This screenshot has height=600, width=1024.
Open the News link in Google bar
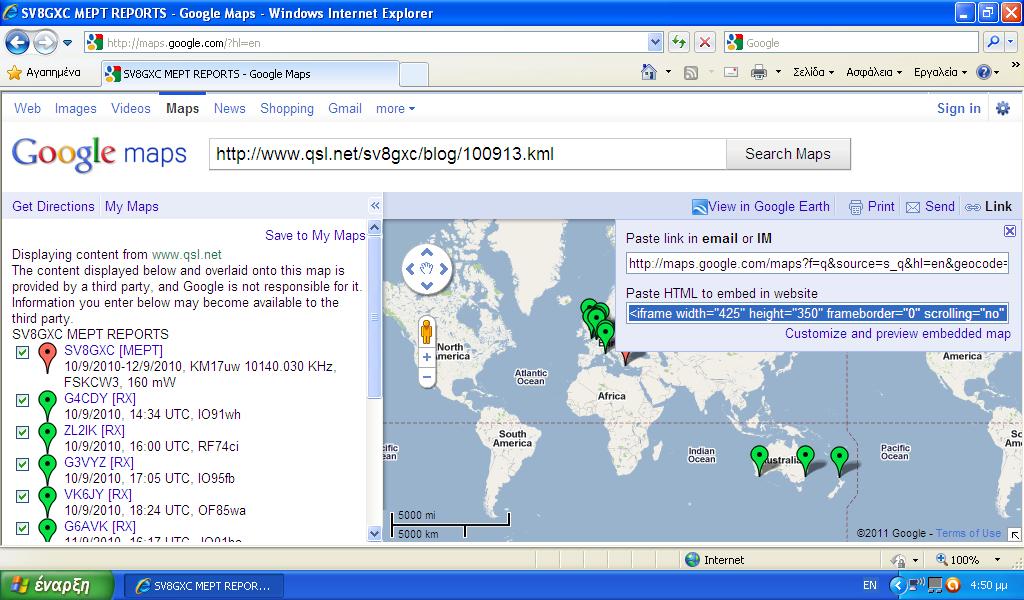pos(229,108)
